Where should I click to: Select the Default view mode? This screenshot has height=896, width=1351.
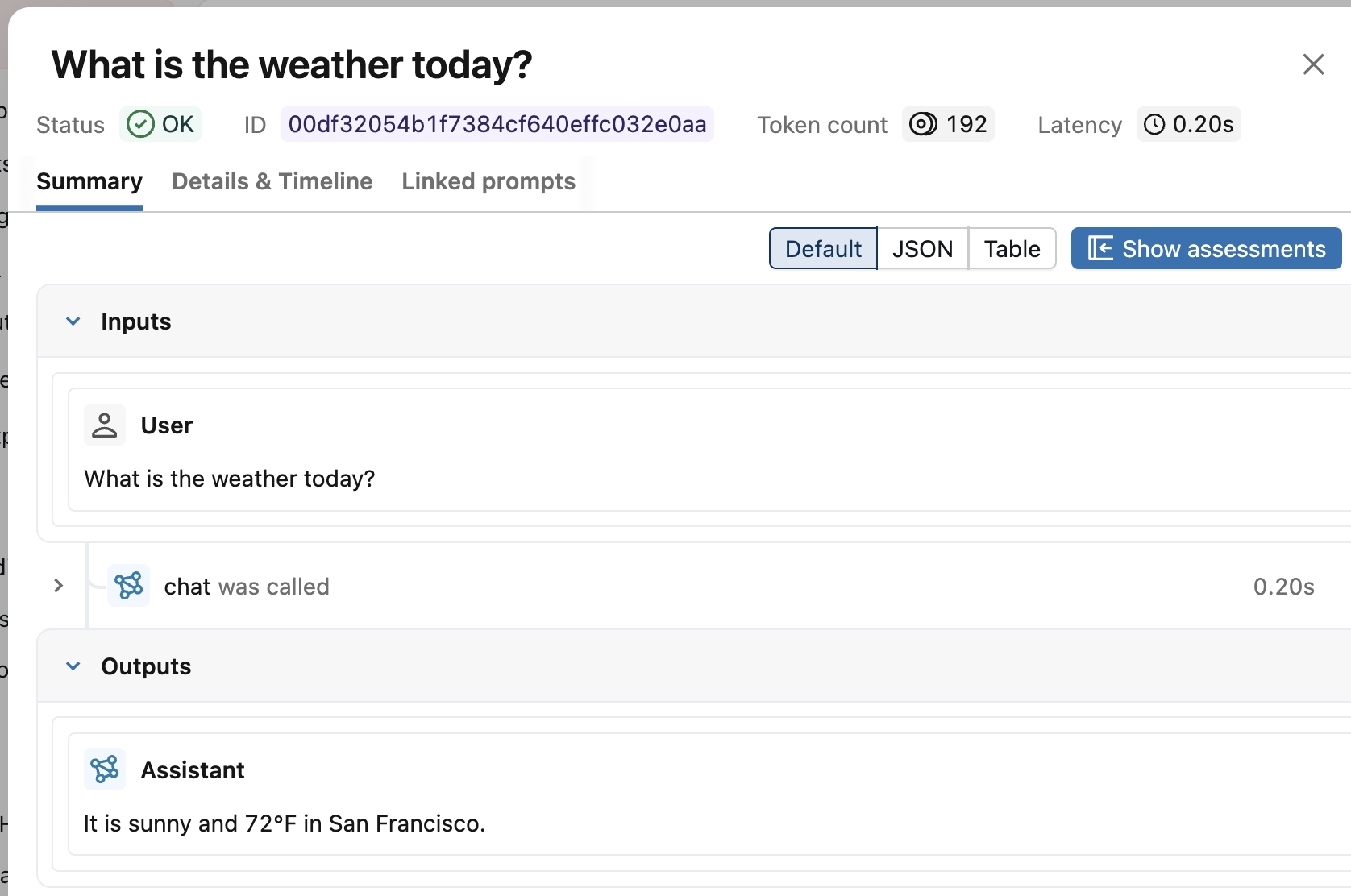pos(823,248)
